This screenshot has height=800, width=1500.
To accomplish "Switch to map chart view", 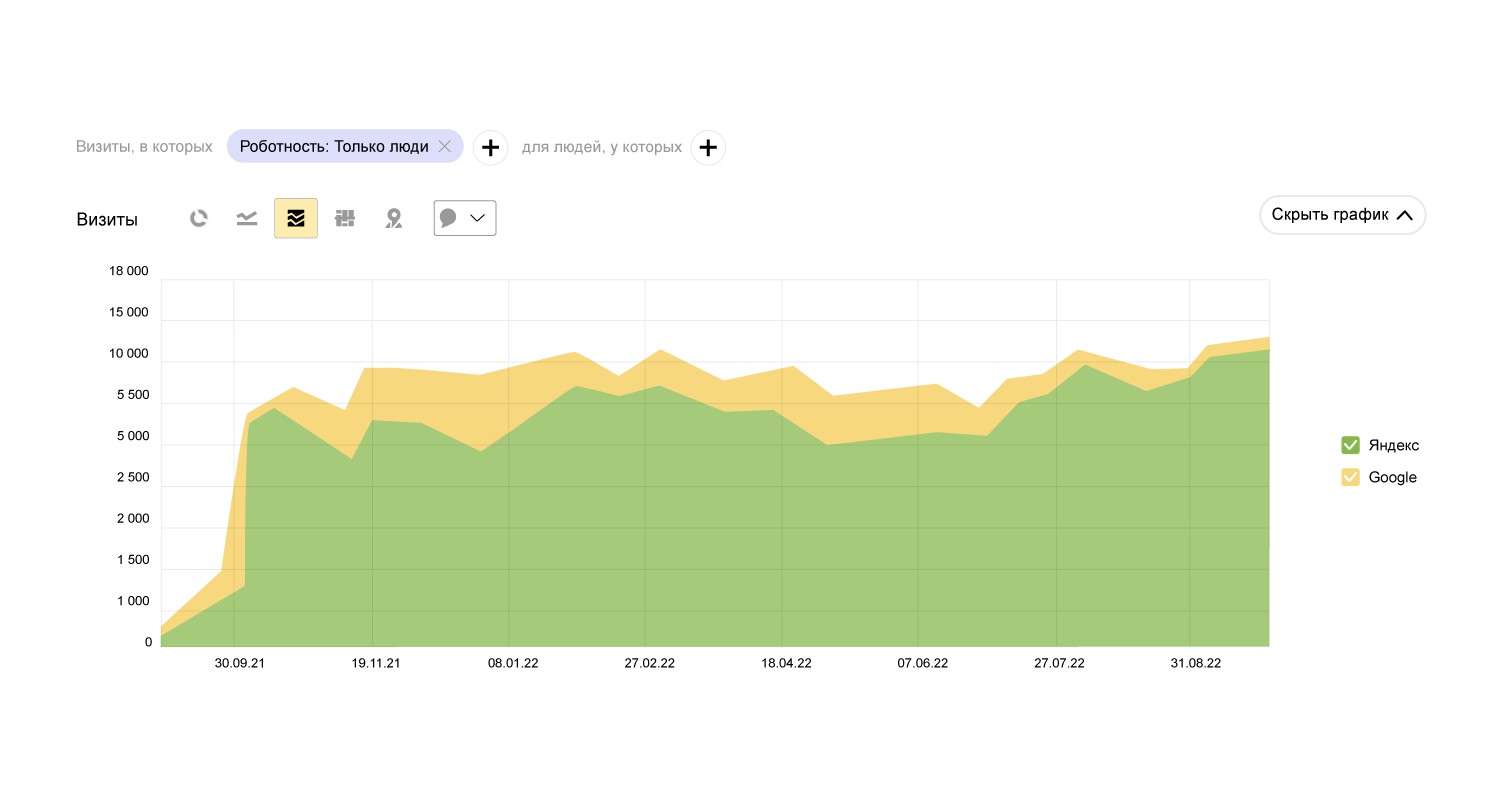I will 394,218.
